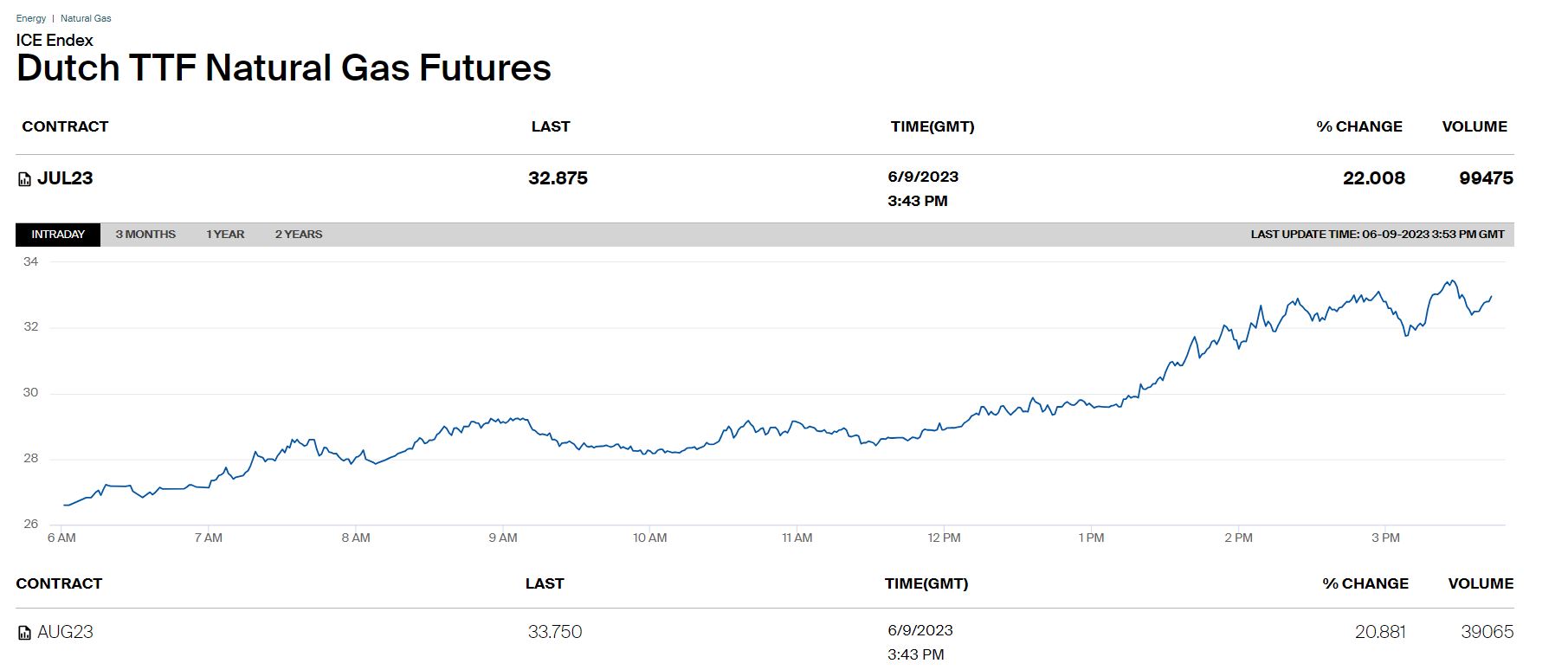Switch to the INTRADAY chart tab
The width and height of the screenshot is (1568, 670).
click(58, 235)
